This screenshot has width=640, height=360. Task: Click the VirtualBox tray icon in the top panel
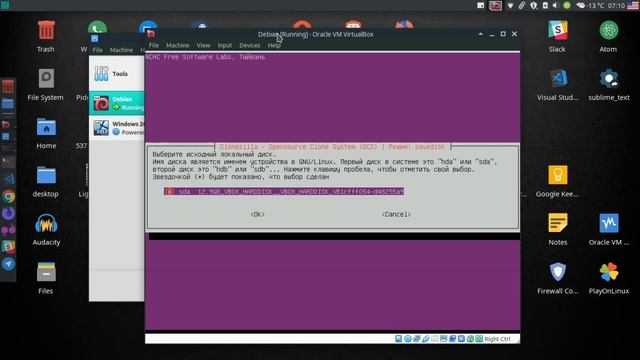click(x=496, y=5)
